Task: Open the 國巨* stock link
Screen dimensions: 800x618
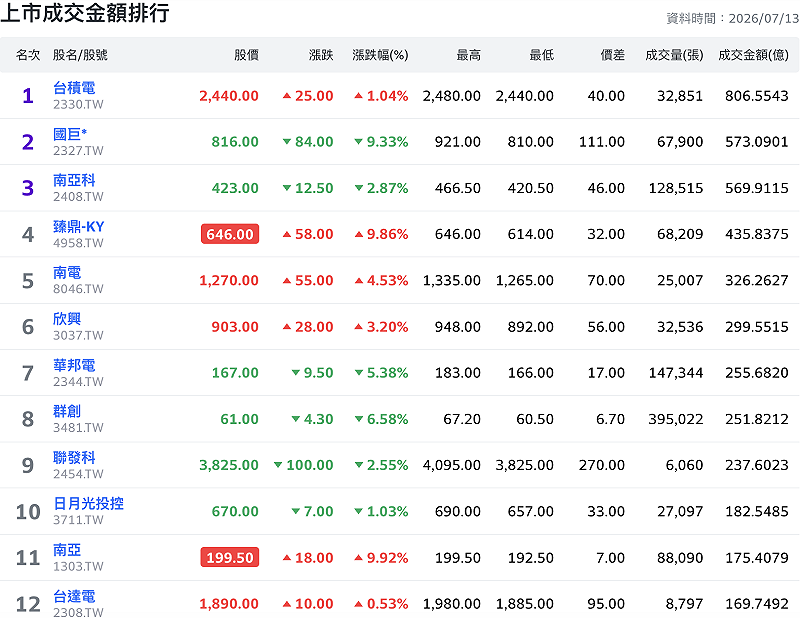Action: pyautogui.click(x=70, y=134)
